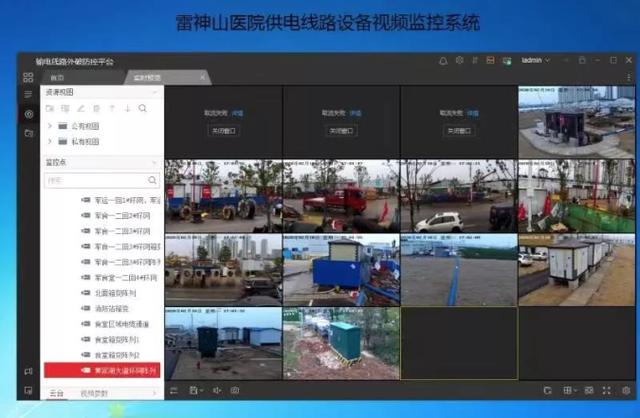This screenshot has height=418, width=640.
Task: Switch to the 首页 tab
Action: (x=57, y=78)
